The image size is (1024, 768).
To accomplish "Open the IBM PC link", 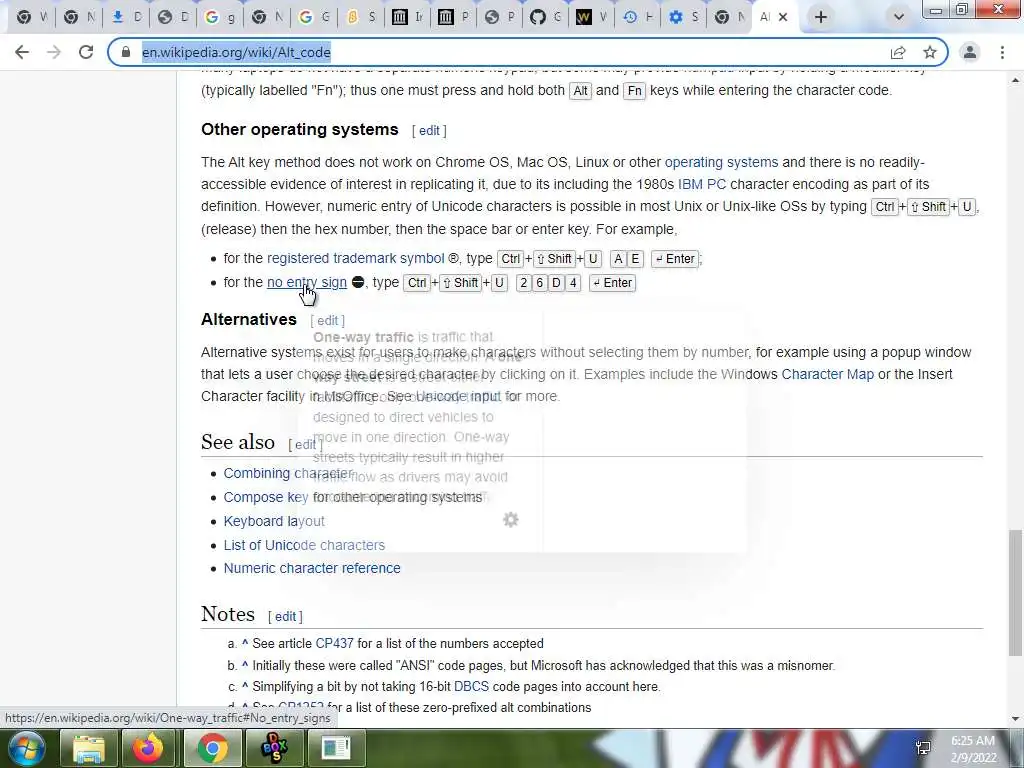I will 702,184.
